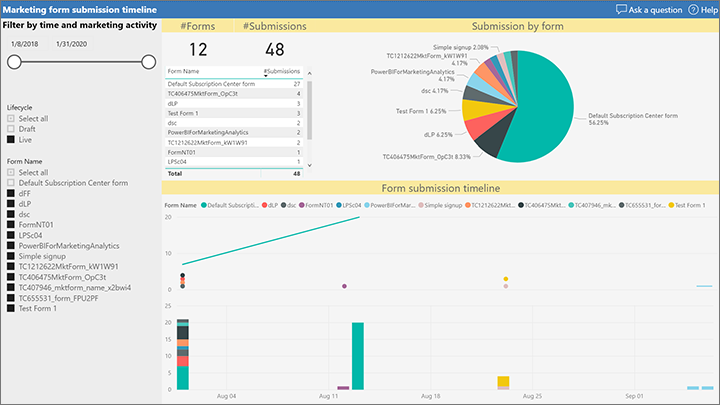This screenshot has width=720, height=405.
Task: Click the teal trend line in timeline
Action: click(x=271, y=241)
